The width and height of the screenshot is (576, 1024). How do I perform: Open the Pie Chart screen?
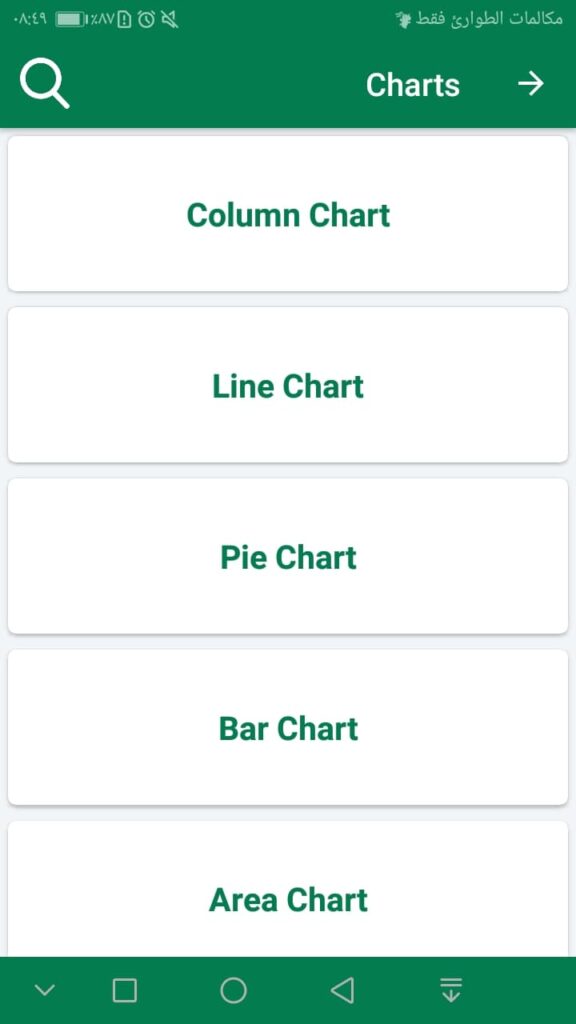[x=288, y=556]
